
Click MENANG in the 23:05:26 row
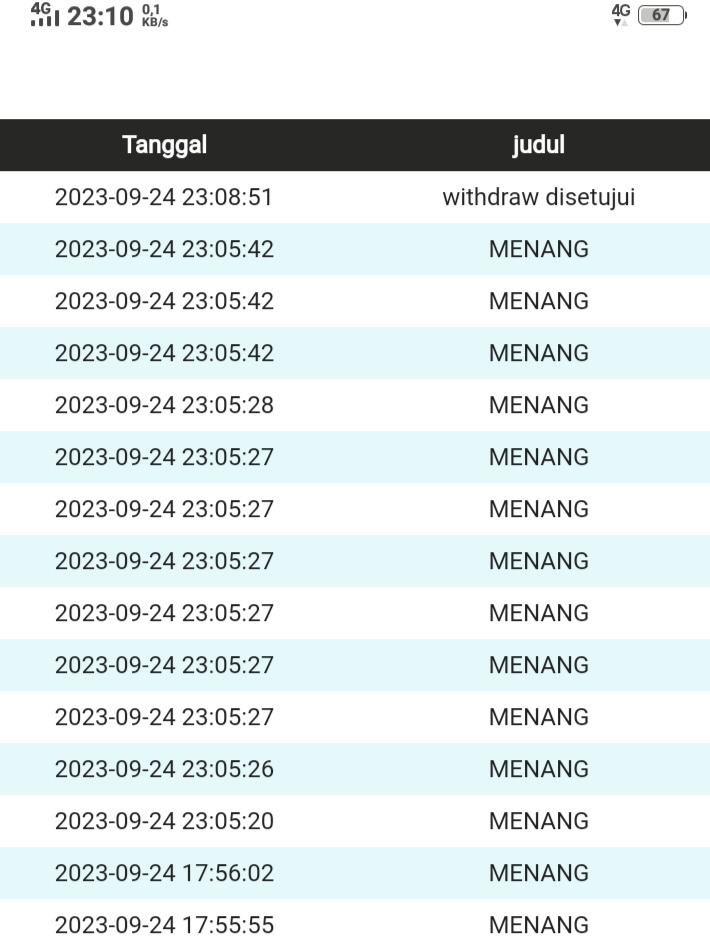pos(538,770)
